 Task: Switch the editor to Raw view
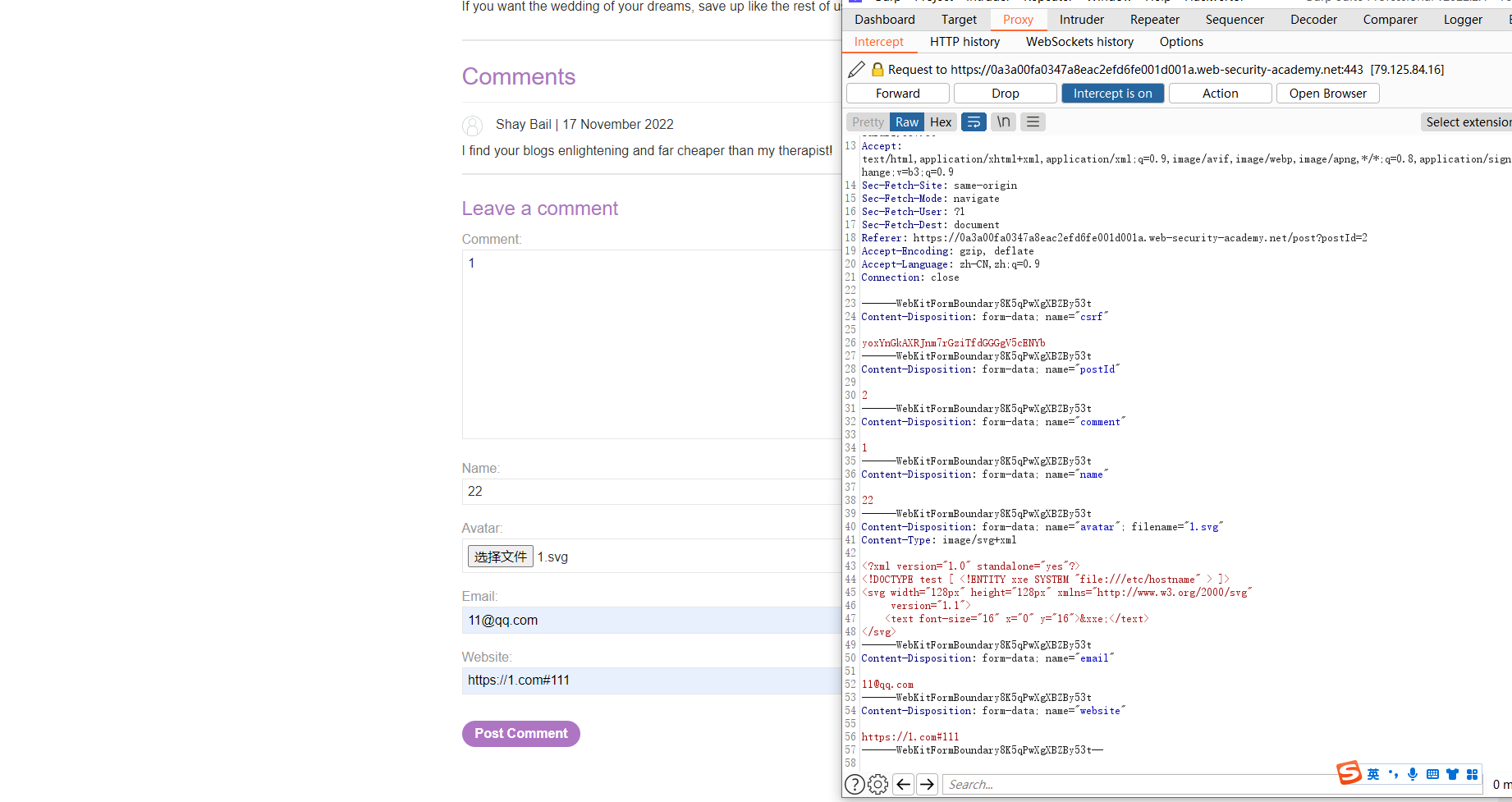tap(907, 122)
